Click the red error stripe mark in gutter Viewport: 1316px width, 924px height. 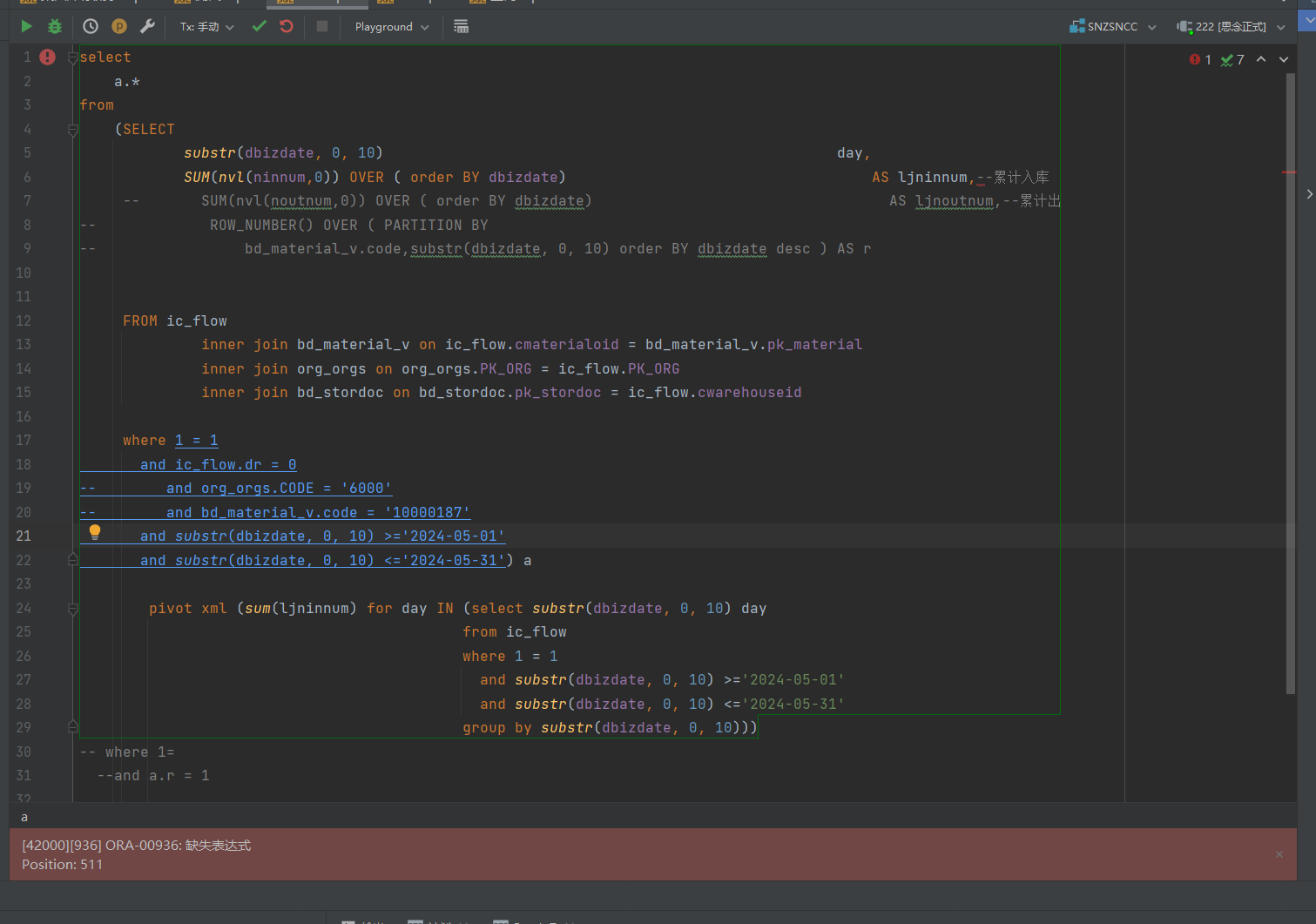pyautogui.click(x=1289, y=172)
